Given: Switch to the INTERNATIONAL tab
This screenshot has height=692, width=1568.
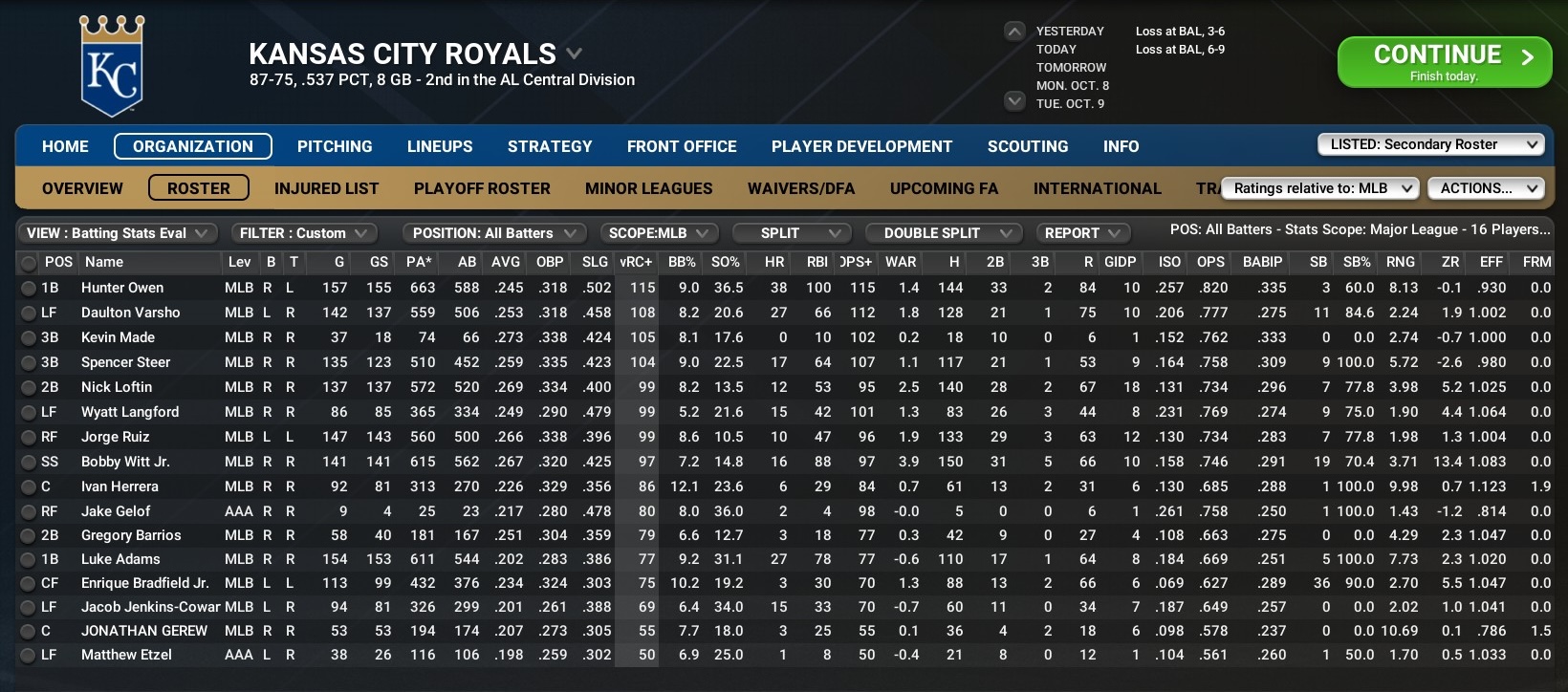Looking at the screenshot, I should point(1097,188).
